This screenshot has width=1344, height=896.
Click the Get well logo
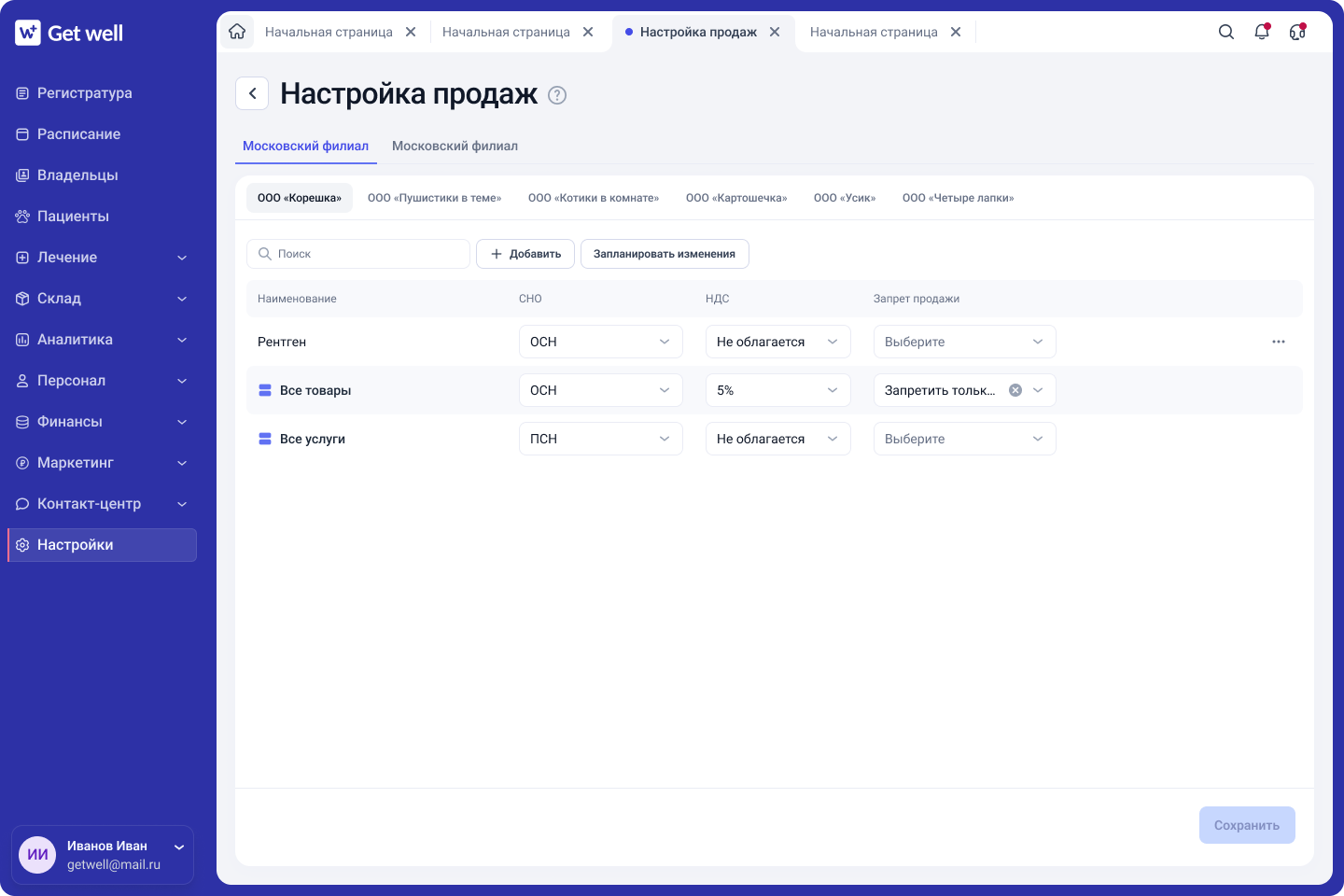[69, 33]
